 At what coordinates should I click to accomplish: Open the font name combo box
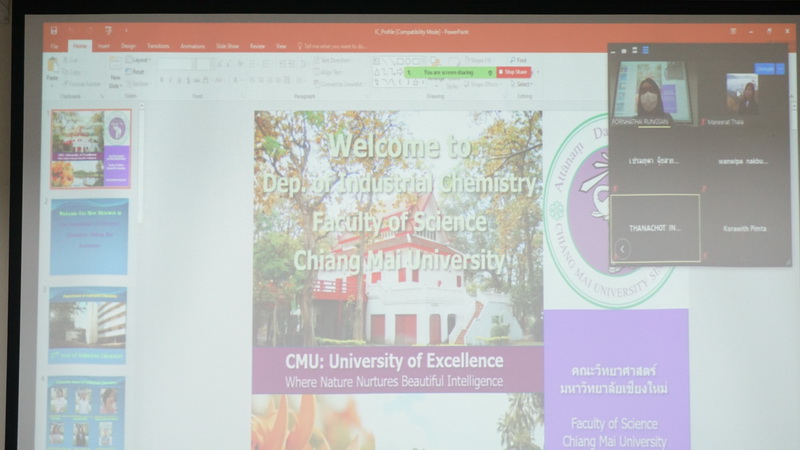point(177,63)
